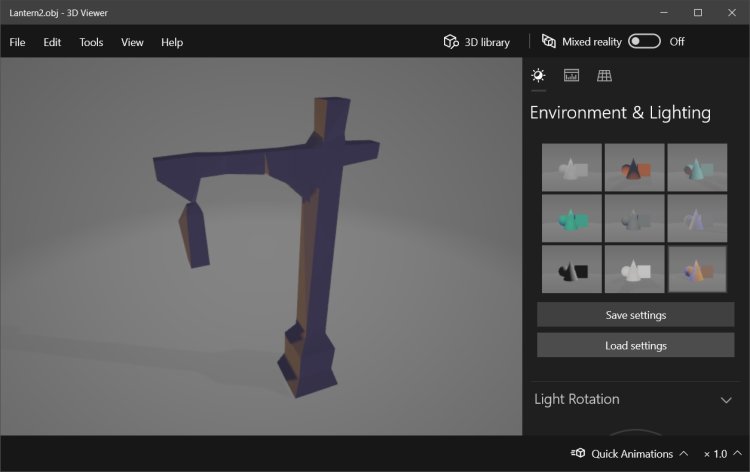Open the Tools menu
Viewport: 750px width, 472px height.
(x=91, y=42)
